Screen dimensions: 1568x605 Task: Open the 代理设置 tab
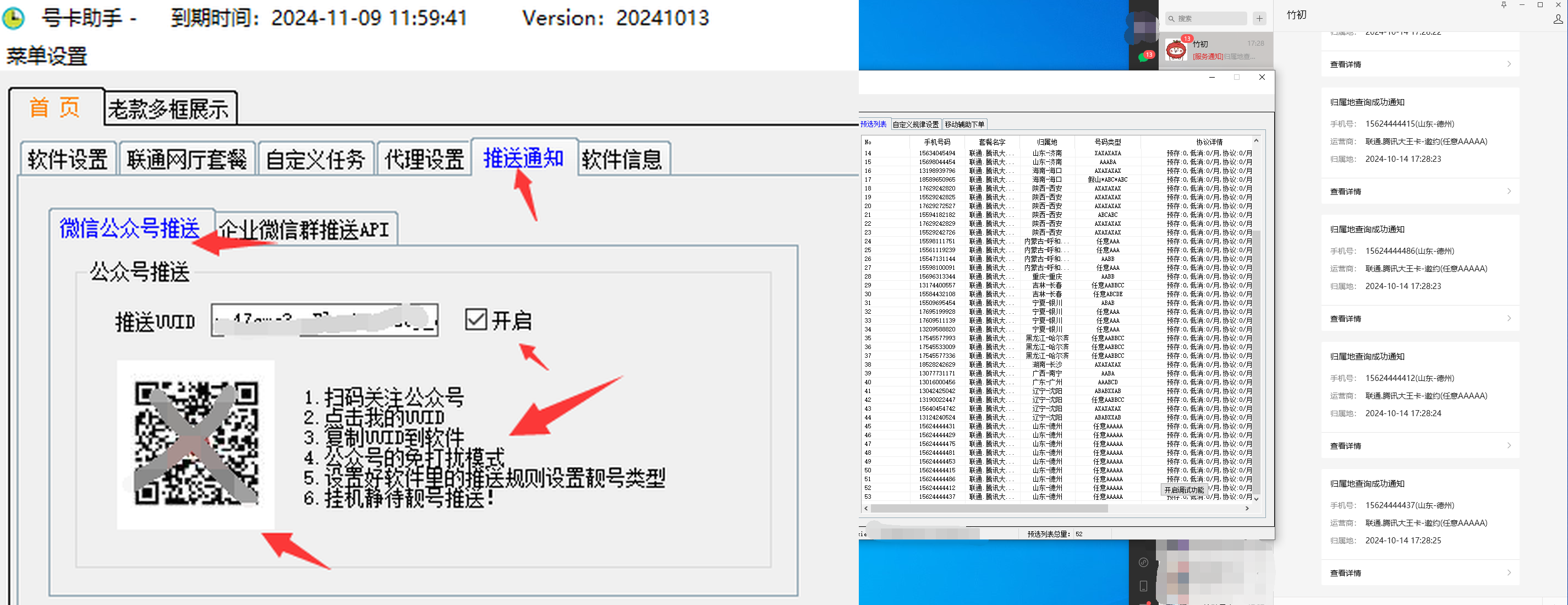click(x=424, y=160)
